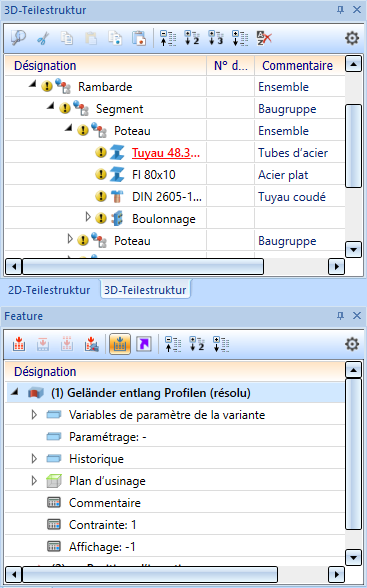Select the 3D-Teilestruktur tab
The image size is (367, 588).
(x=145, y=290)
